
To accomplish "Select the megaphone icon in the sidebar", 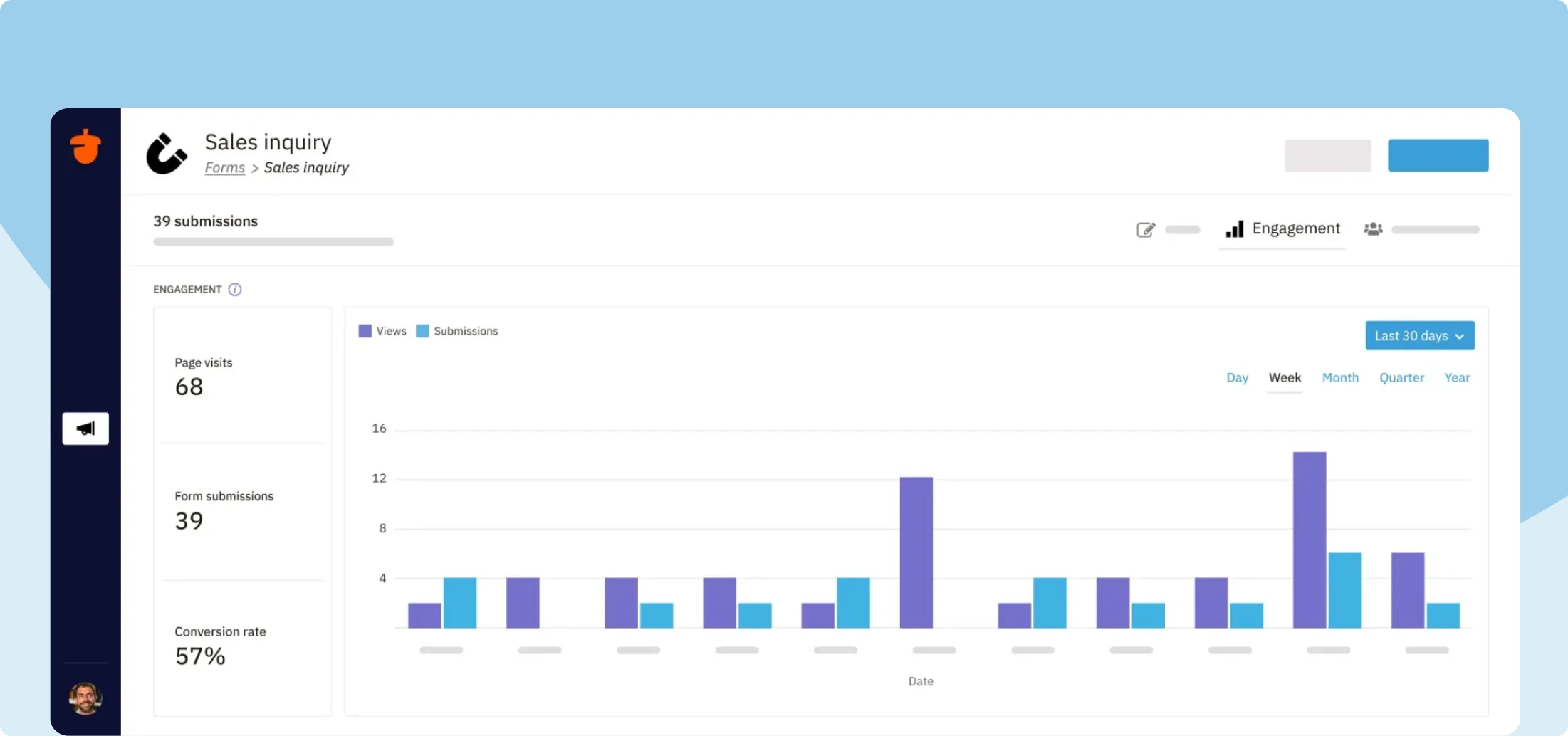I will point(85,428).
